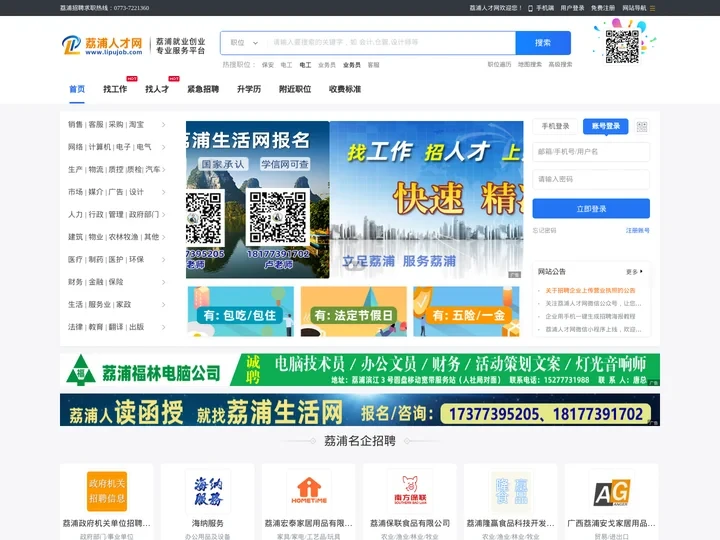Click the 高级搜索 link
The width and height of the screenshot is (720, 540).
(560, 65)
